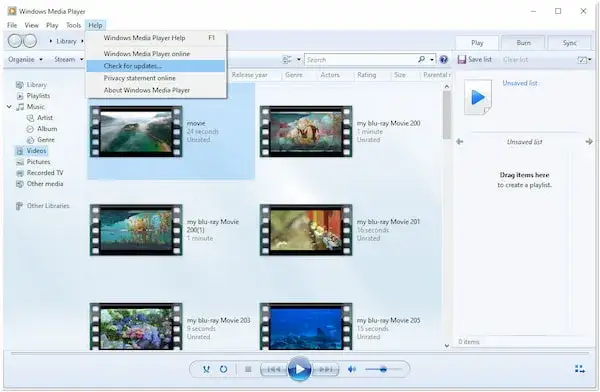The height and width of the screenshot is (392, 600).
Task: Click the Back/Forward navigation buttons
Action: 23,41
